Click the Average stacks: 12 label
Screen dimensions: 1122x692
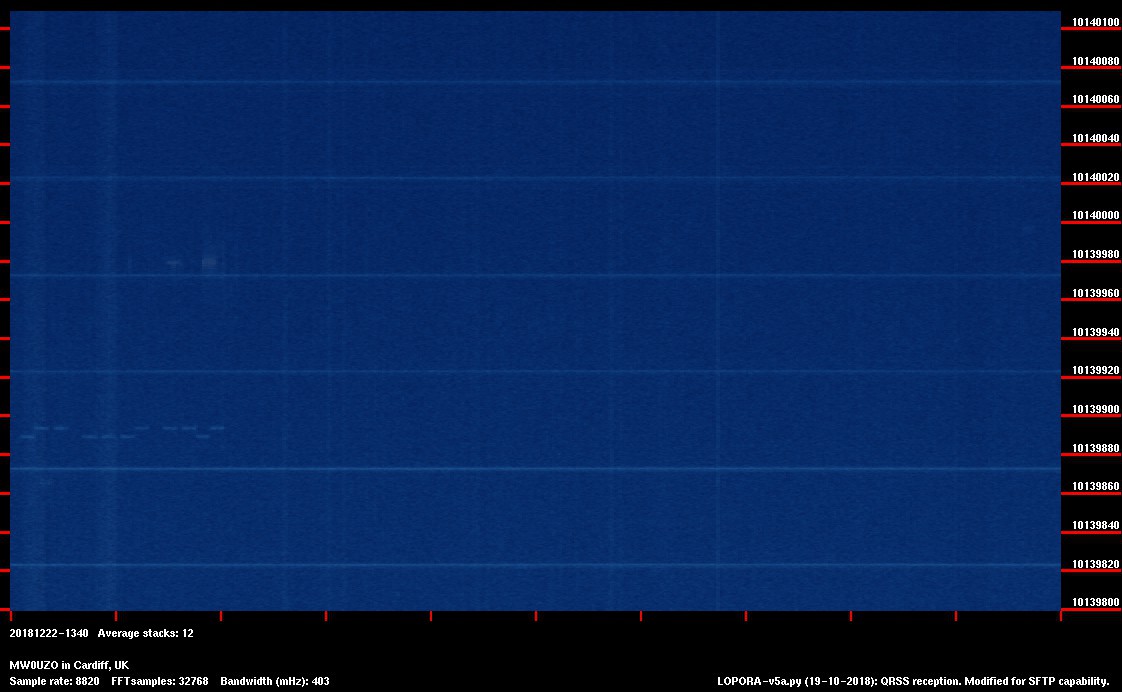pyautogui.click(x=145, y=633)
